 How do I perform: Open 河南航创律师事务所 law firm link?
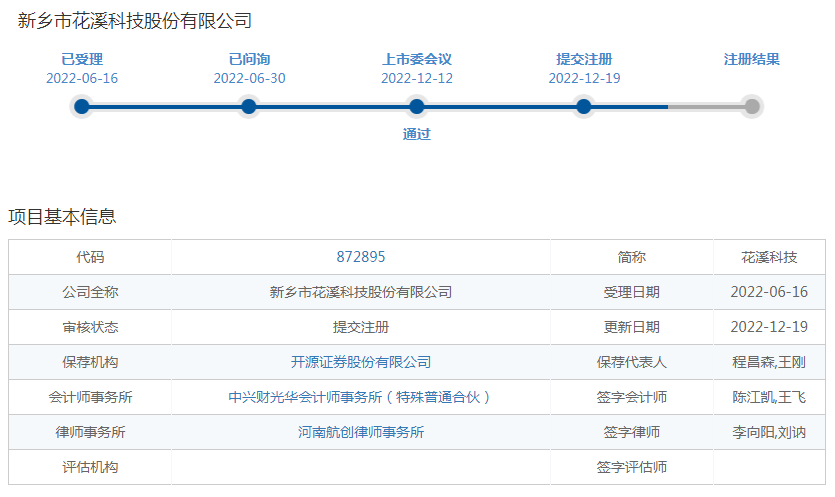pyautogui.click(x=361, y=432)
